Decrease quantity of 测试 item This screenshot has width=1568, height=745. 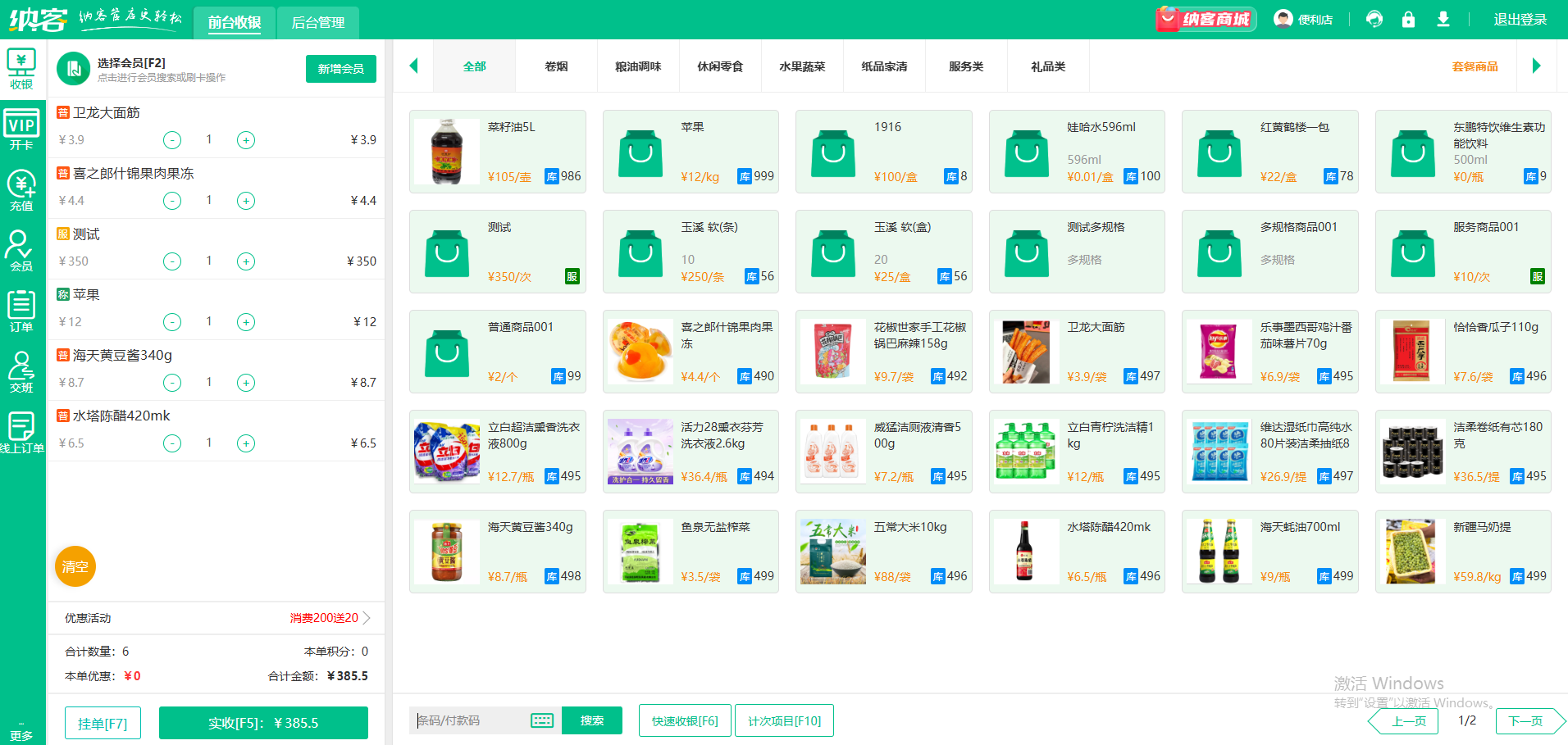(172, 261)
